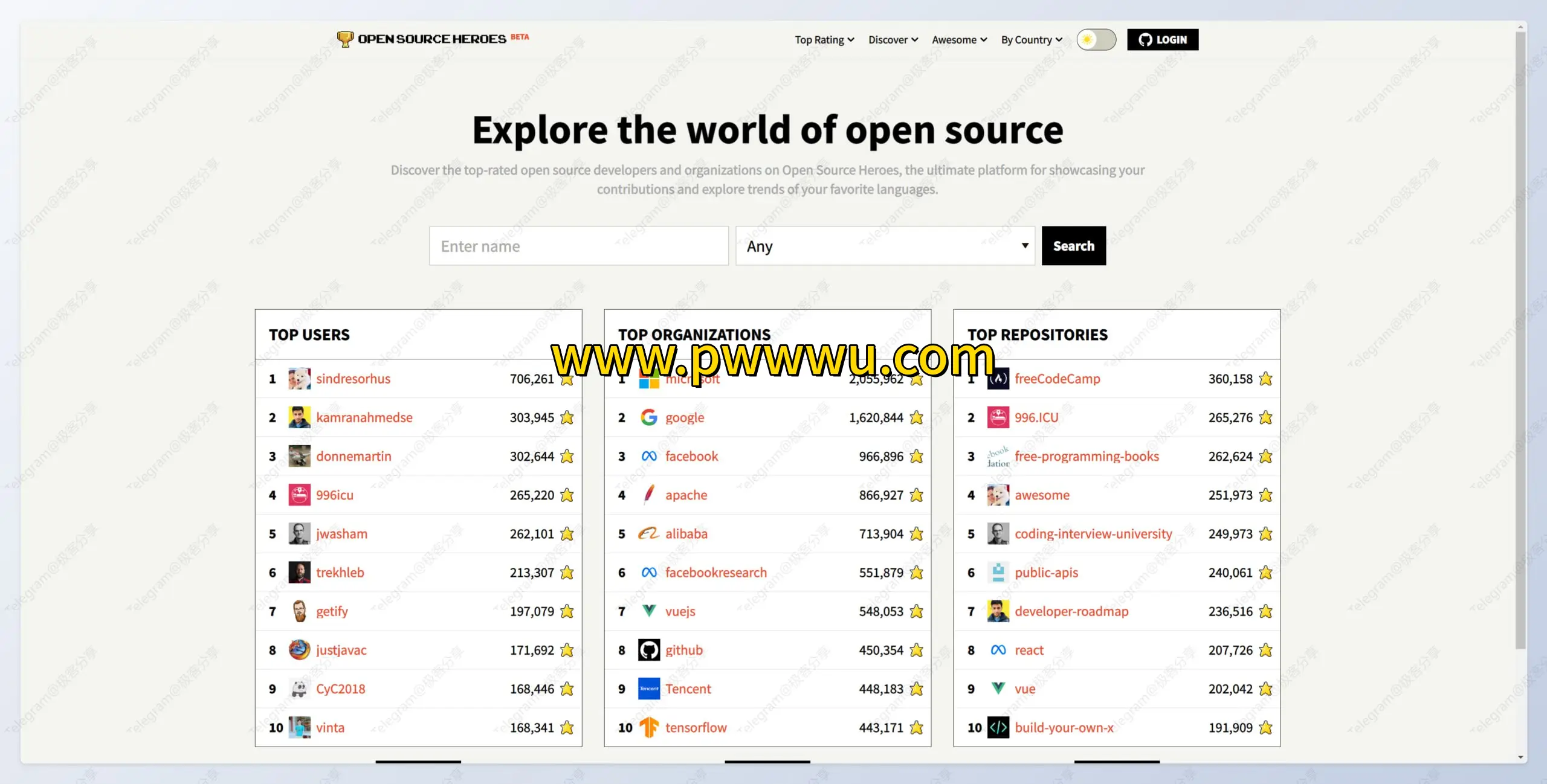Expand the By Country menu
The width and height of the screenshot is (1547, 784).
pos(1031,40)
